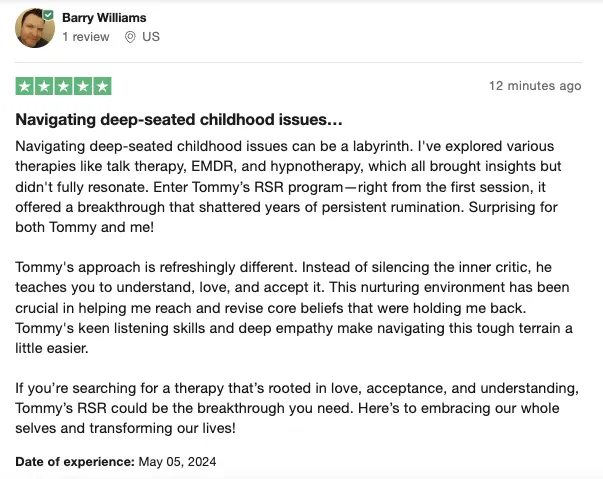This screenshot has height=479, width=603.
Task: Open Barry Williams' profile photo
Action: tap(35, 28)
